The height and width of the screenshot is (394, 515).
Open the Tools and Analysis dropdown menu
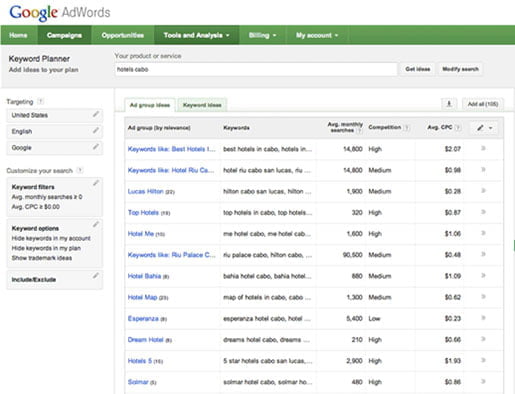click(196, 35)
